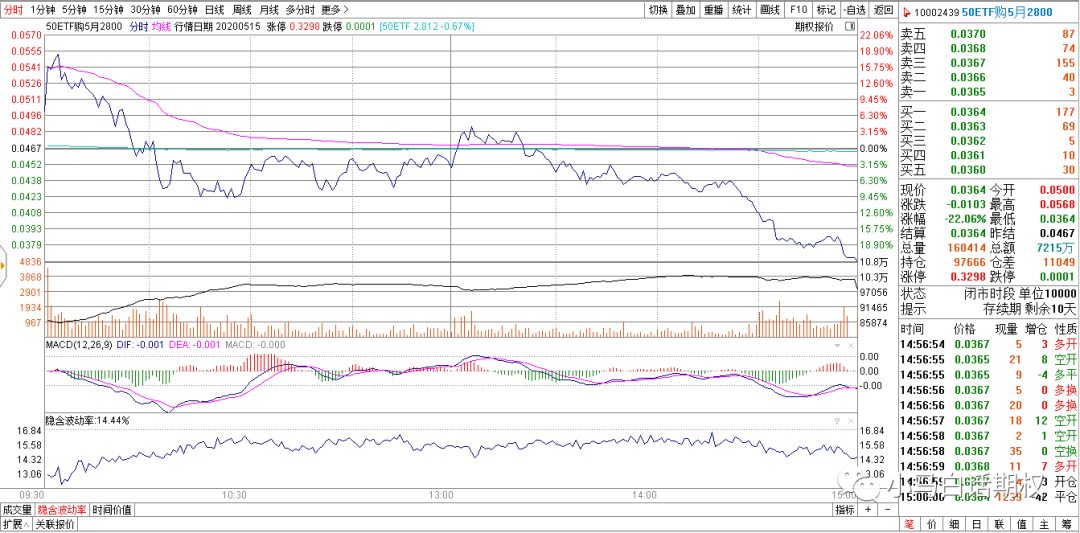Click the 标记 marker tool
The width and height of the screenshot is (1080, 533).
pos(826,9)
